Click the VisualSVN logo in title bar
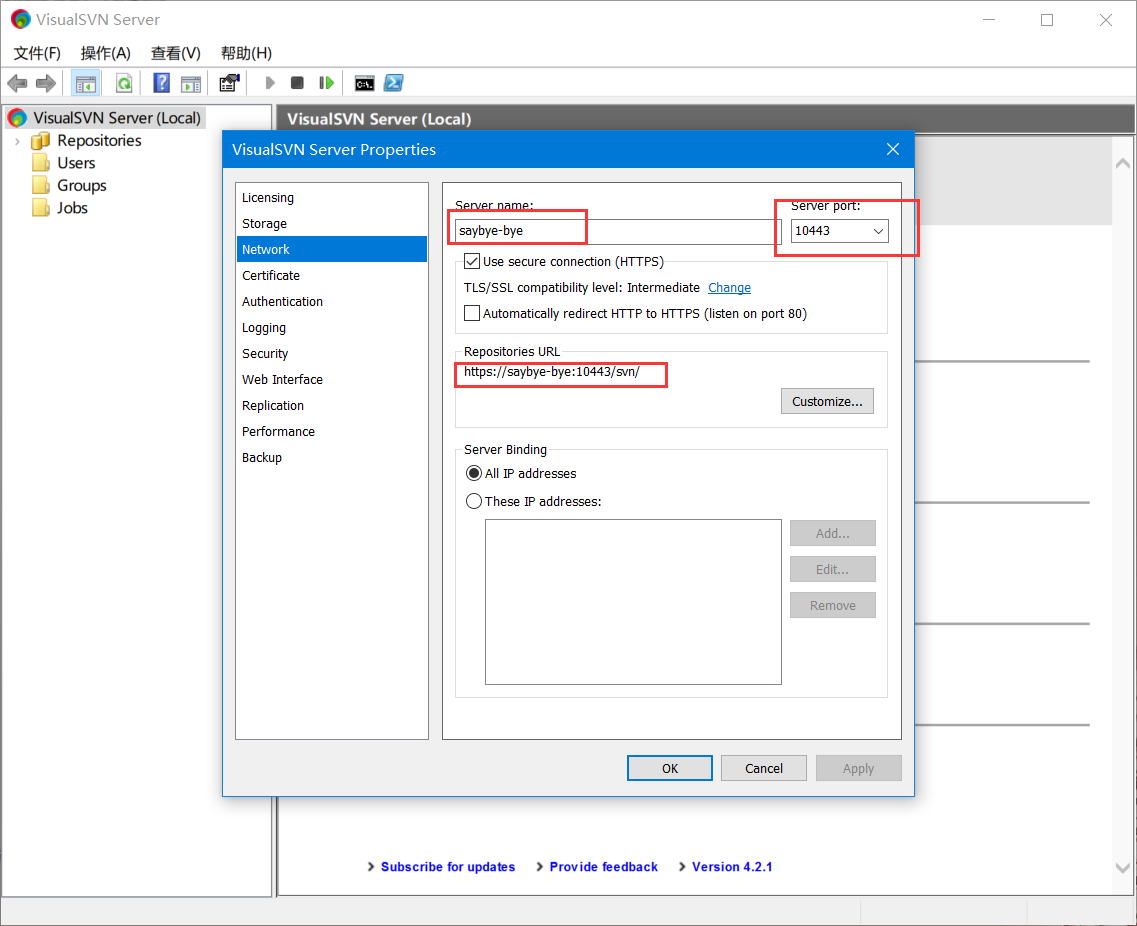 tap(20, 20)
